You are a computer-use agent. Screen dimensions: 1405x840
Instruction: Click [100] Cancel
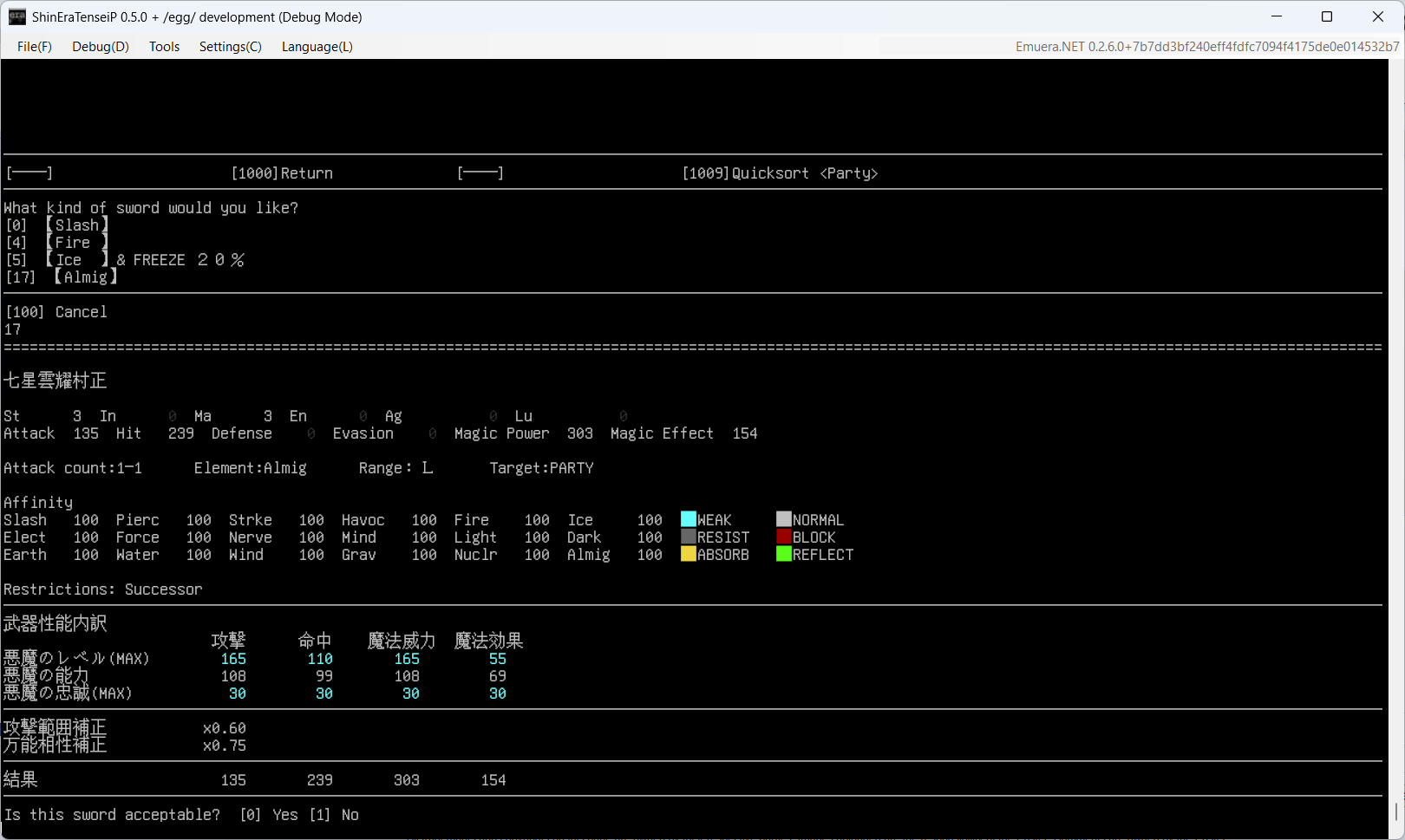tap(56, 312)
